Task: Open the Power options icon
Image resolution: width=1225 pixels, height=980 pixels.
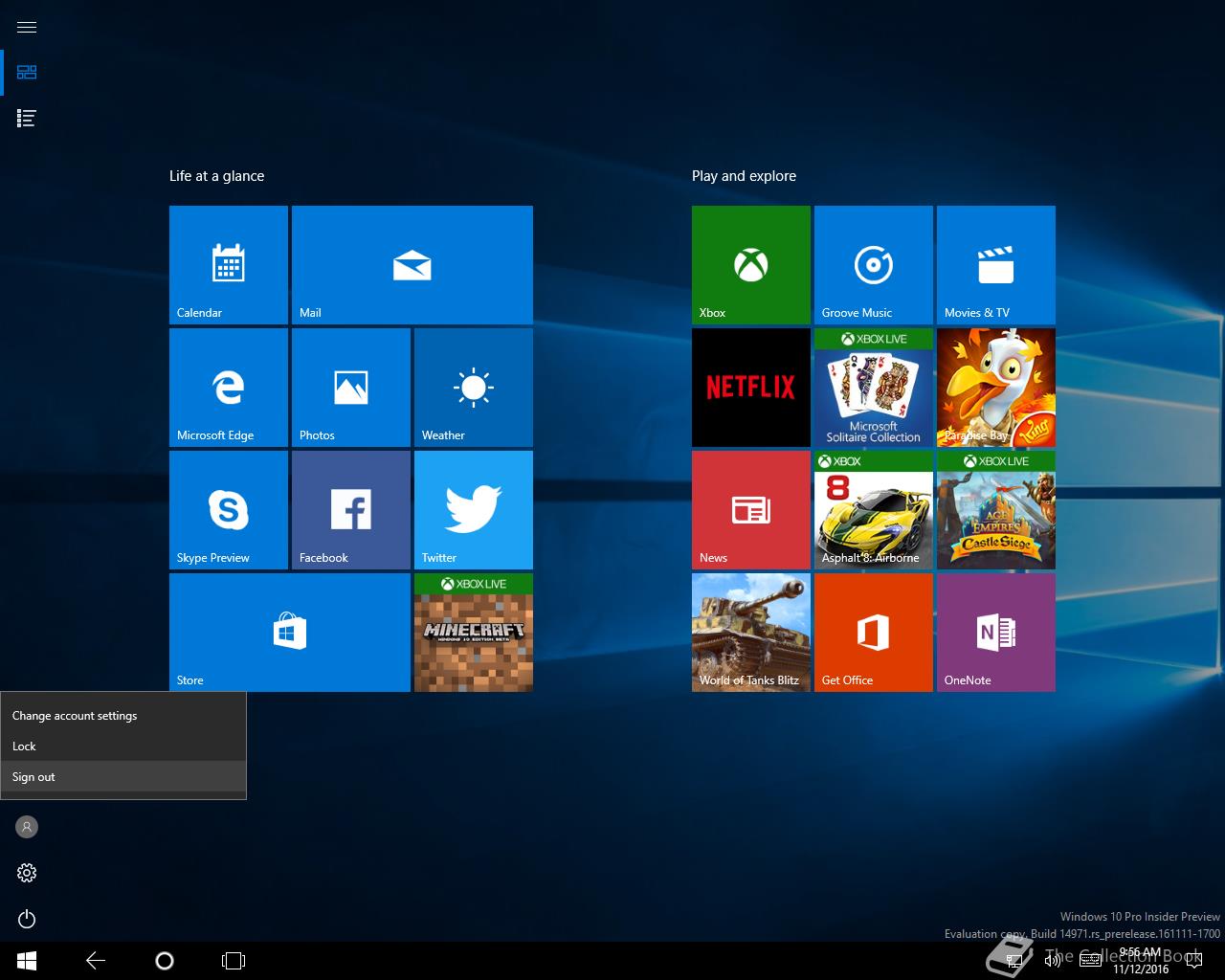Action: [x=27, y=919]
